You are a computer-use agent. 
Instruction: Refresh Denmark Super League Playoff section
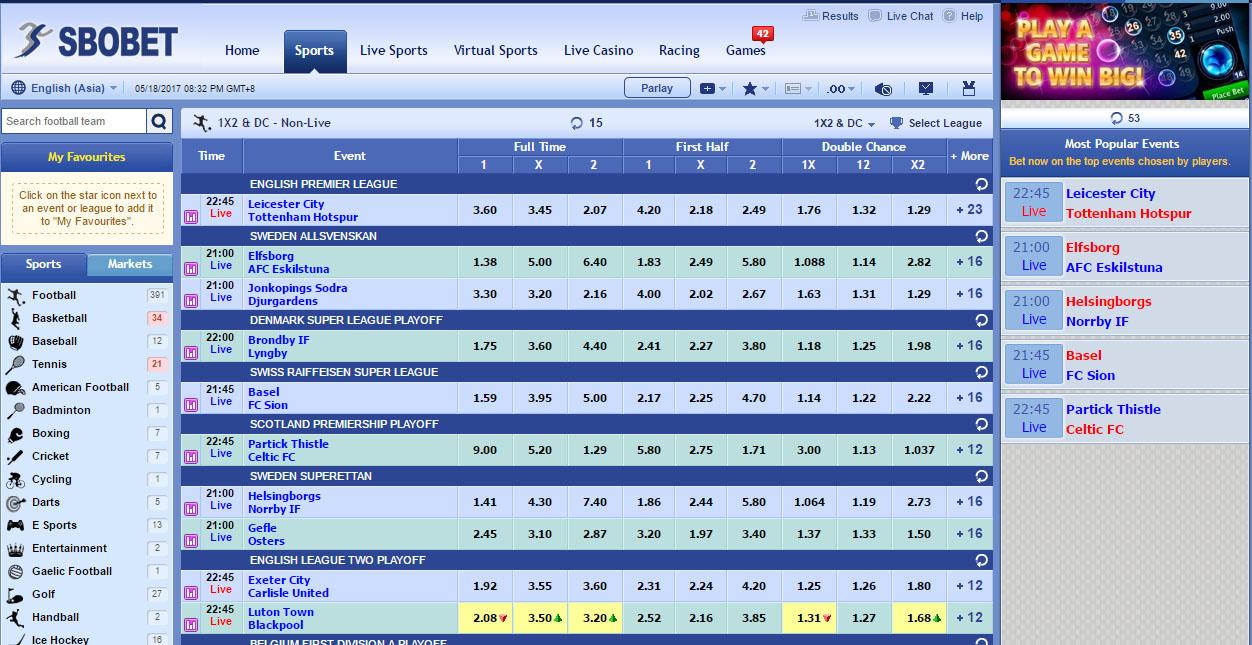(981, 320)
